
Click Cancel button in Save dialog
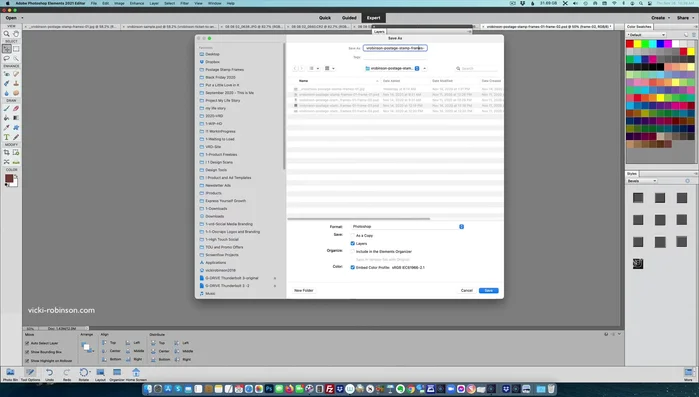click(x=466, y=291)
